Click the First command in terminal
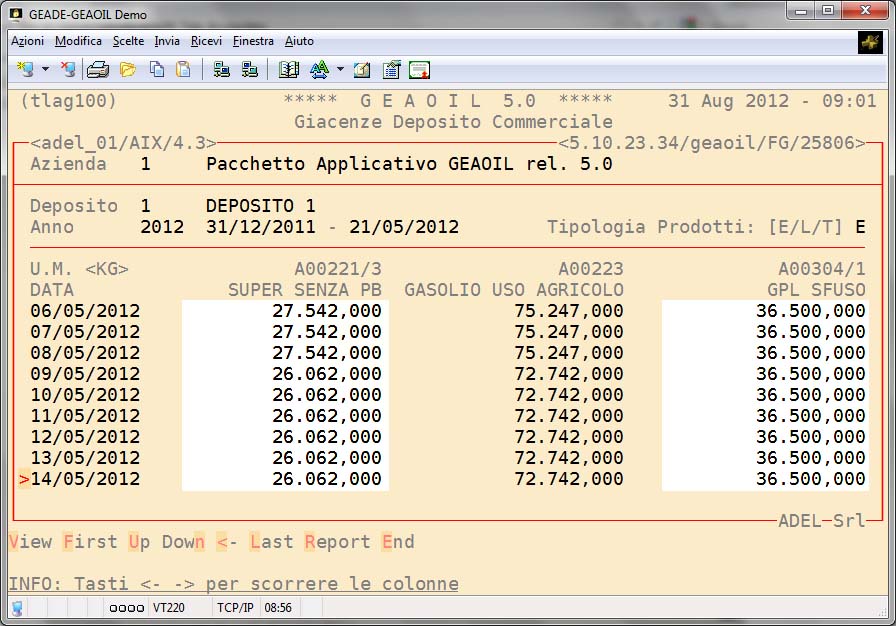Viewport: 896px width, 626px height. [90, 542]
